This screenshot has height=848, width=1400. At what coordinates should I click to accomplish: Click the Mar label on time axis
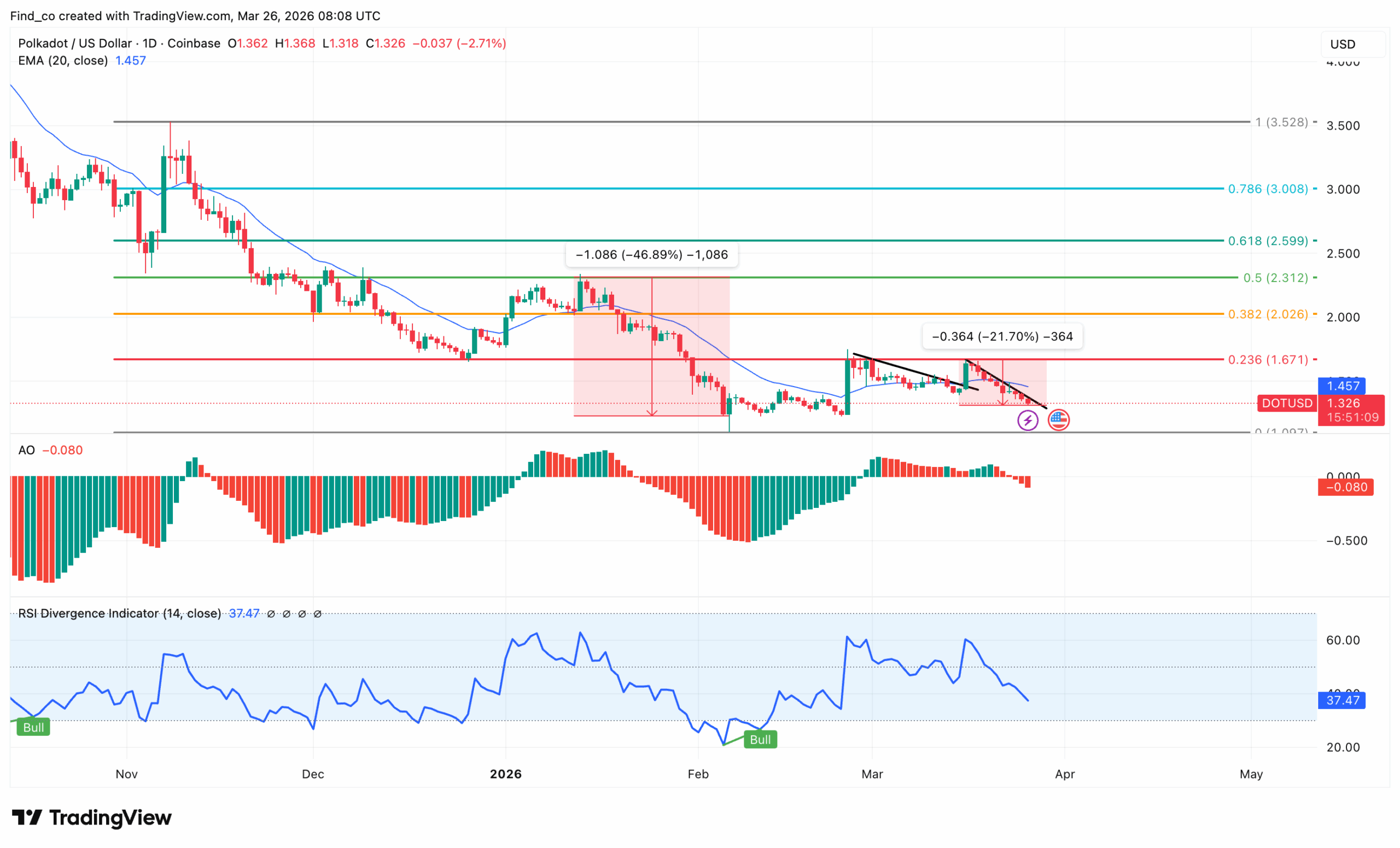[x=872, y=774]
